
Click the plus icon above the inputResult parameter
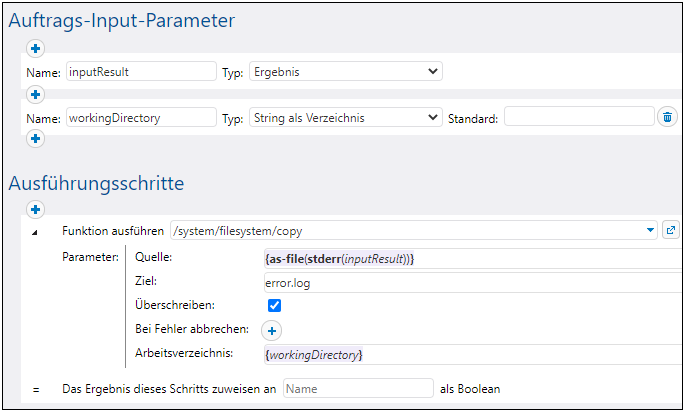[35, 48]
